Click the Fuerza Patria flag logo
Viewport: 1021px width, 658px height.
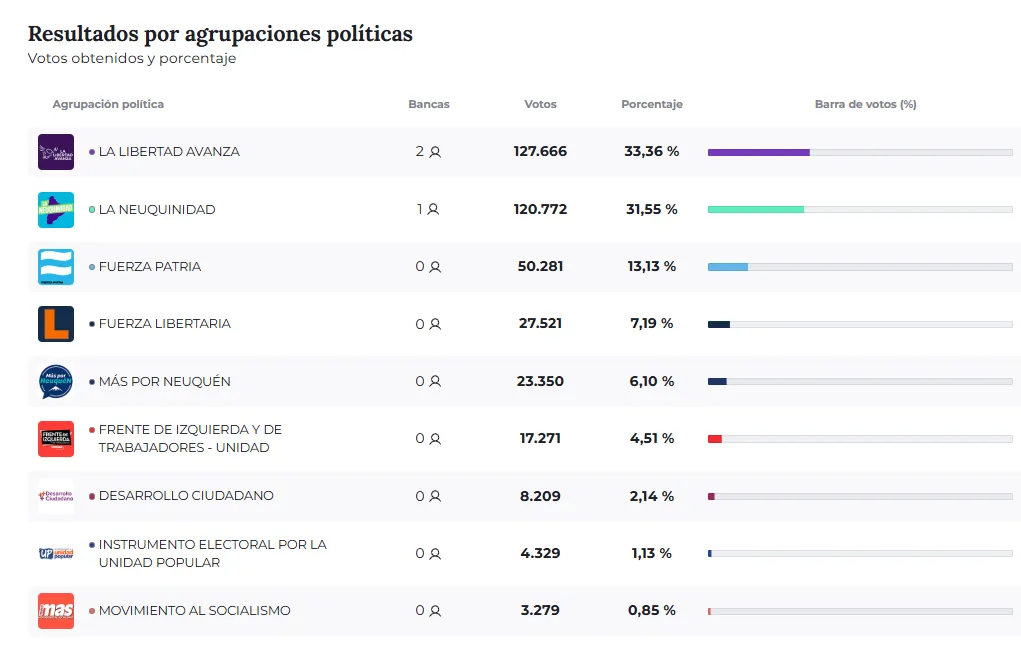pos(56,267)
